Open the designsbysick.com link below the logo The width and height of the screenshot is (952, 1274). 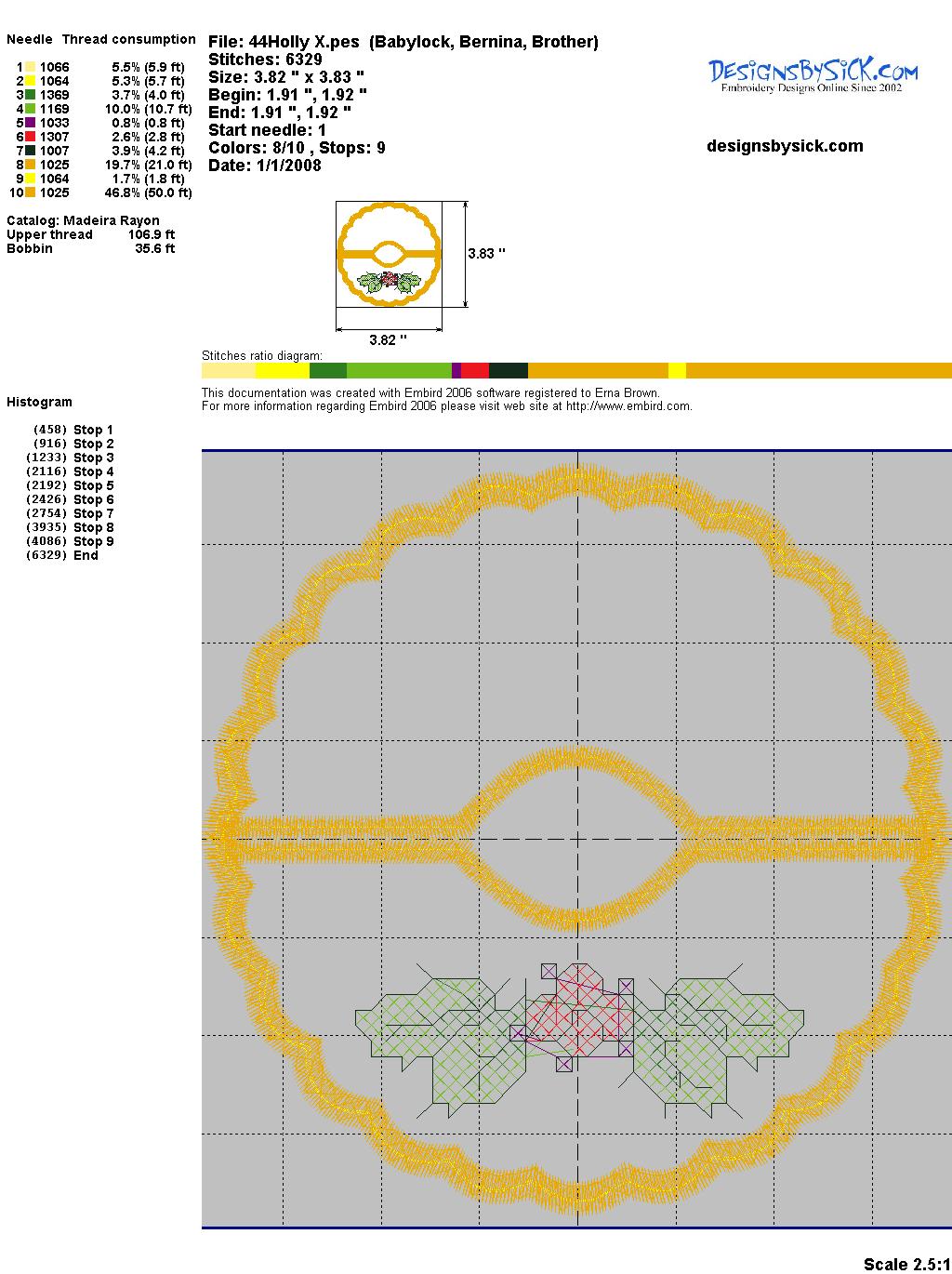click(x=785, y=146)
